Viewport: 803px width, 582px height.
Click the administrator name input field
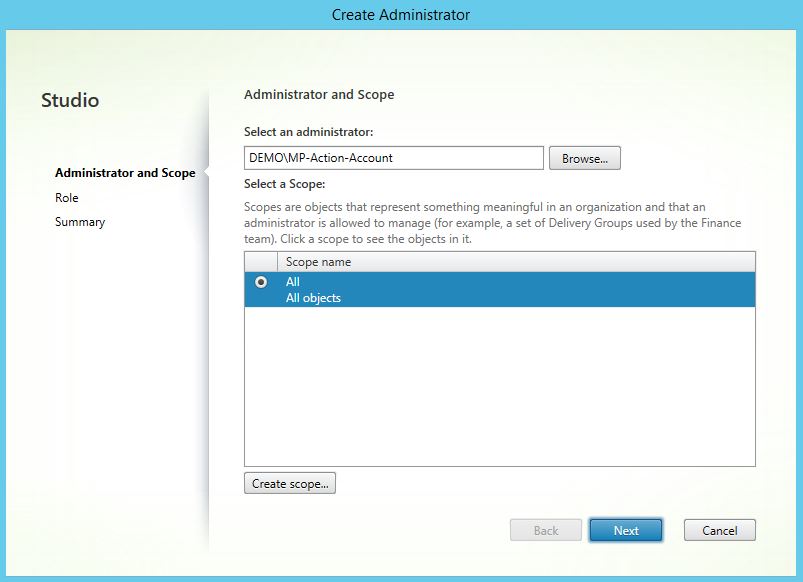[x=393, y=158]
